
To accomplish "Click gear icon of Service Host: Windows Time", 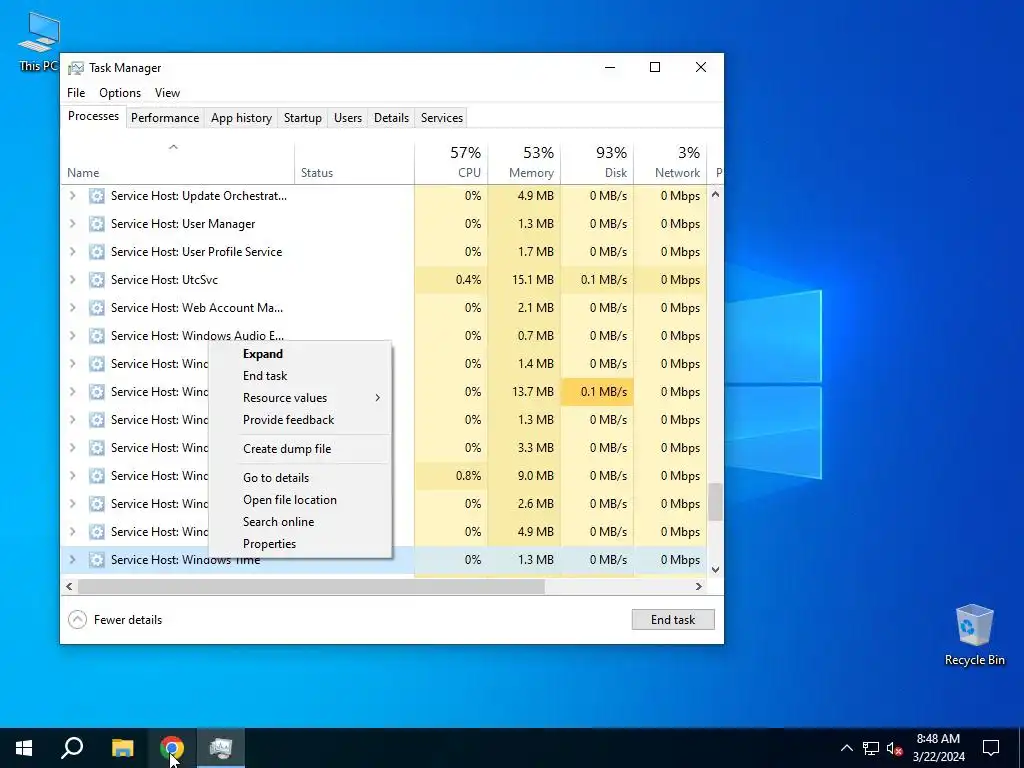I will pos(97,560).
